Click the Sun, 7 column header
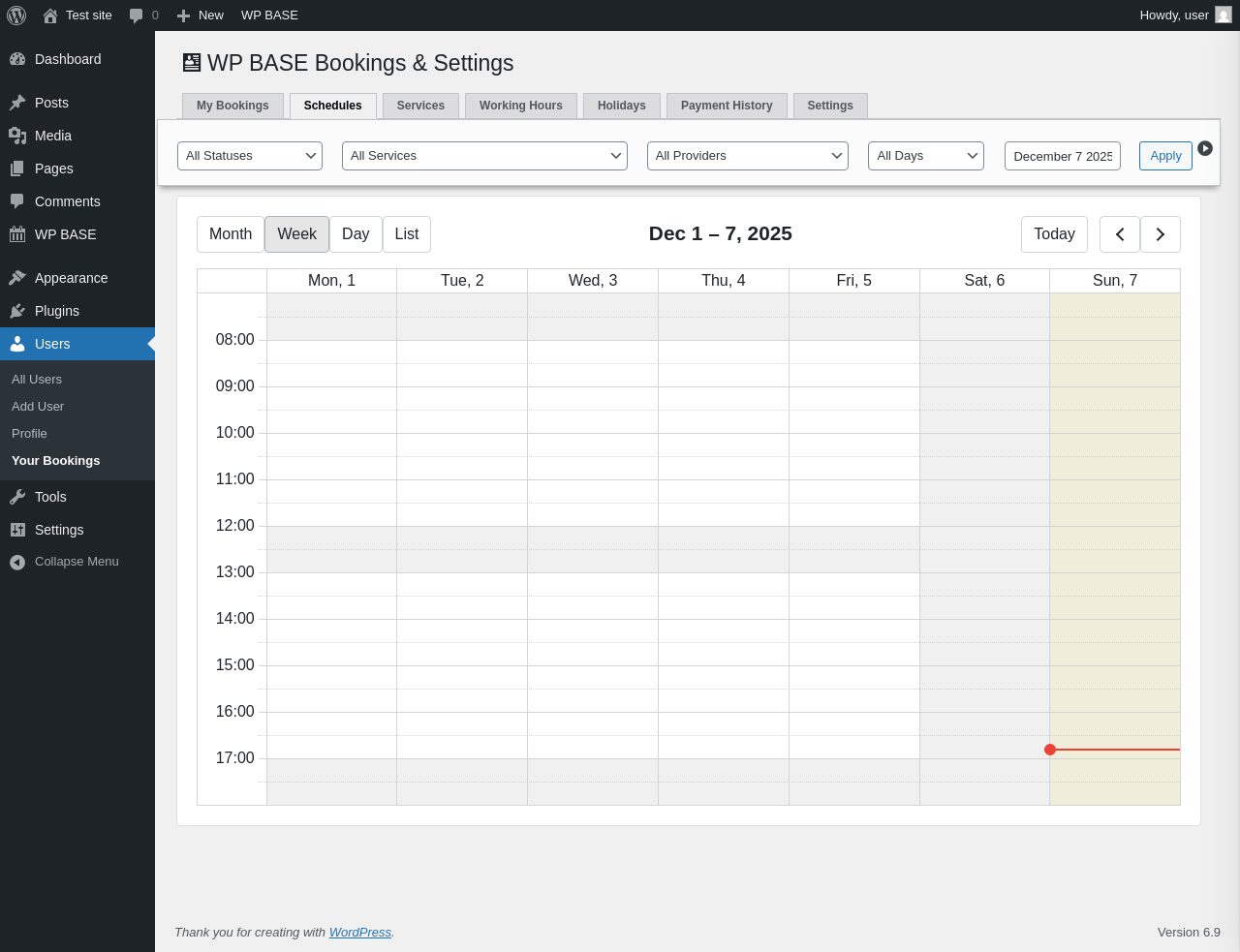The image size is (1240, 952). pos(1115,281)
